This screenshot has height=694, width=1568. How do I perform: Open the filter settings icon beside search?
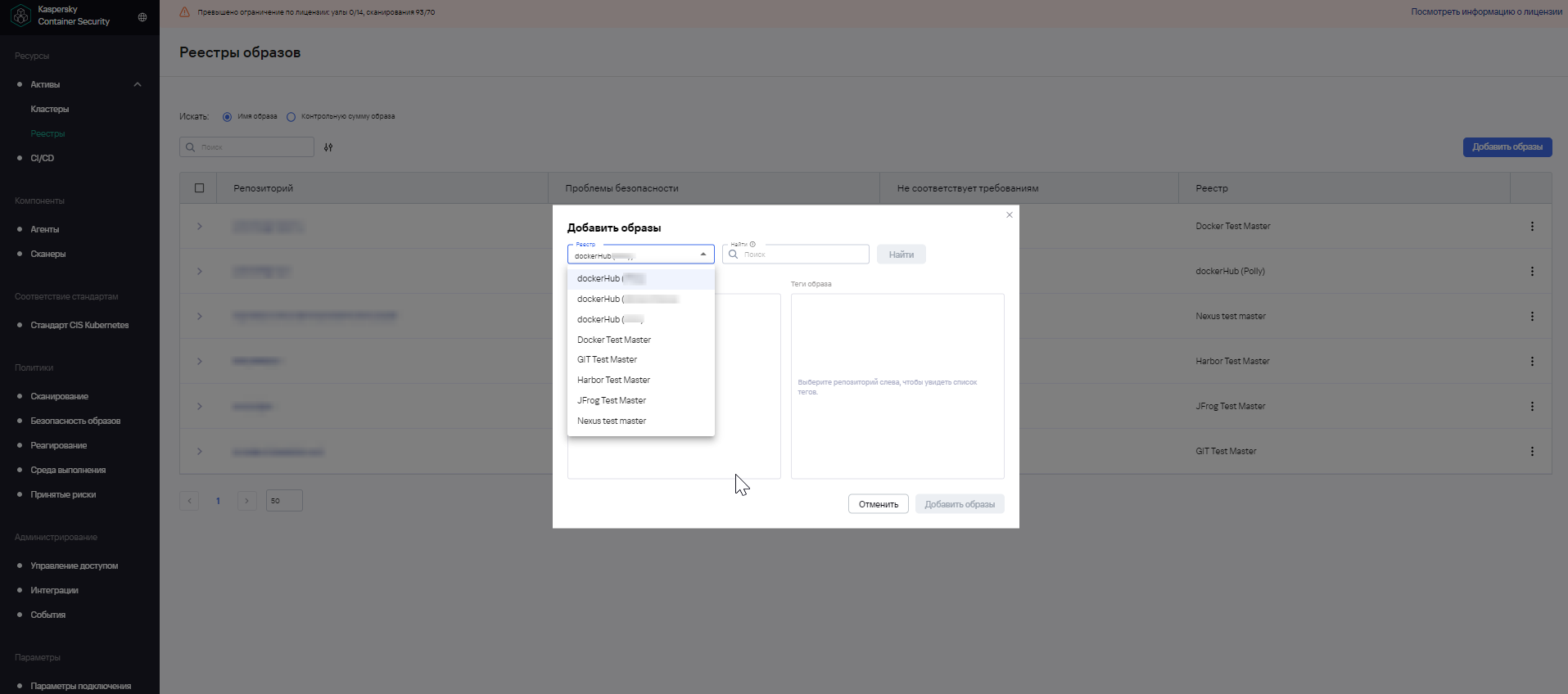[328, 147]
